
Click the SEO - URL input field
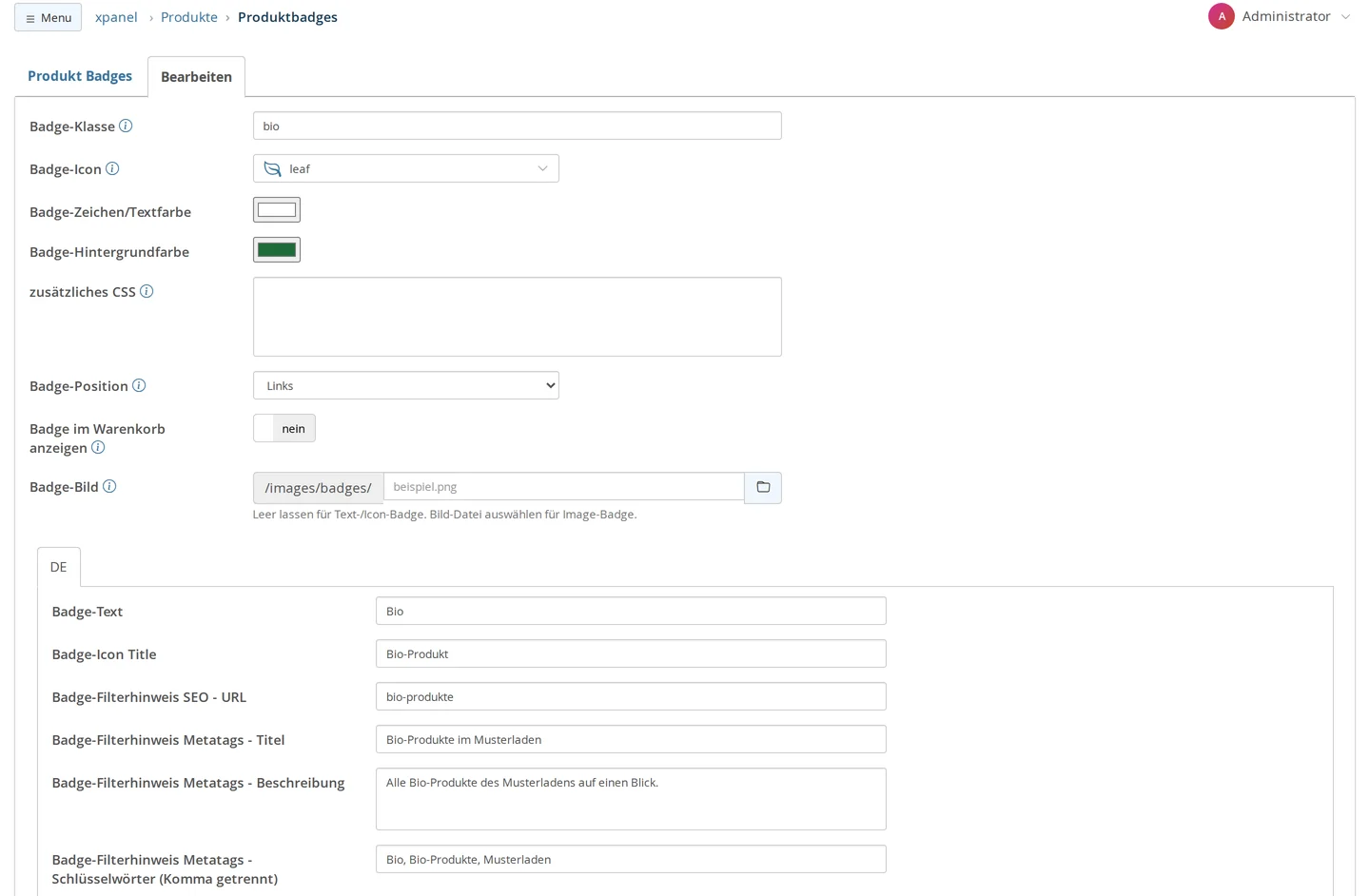coord(631,696)
